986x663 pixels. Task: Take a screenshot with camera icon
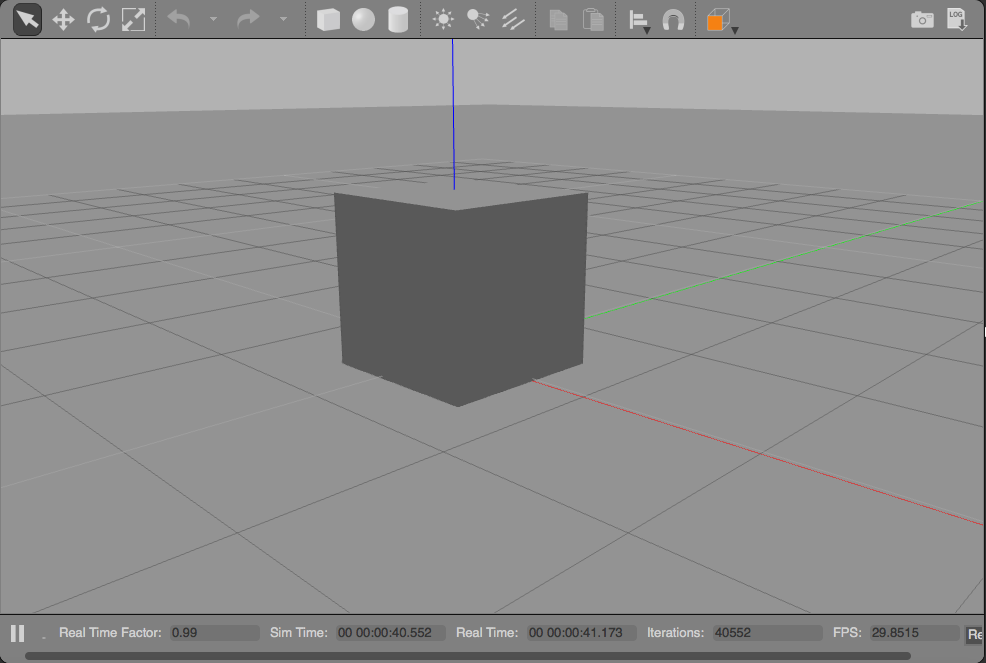tap(922, 20)
